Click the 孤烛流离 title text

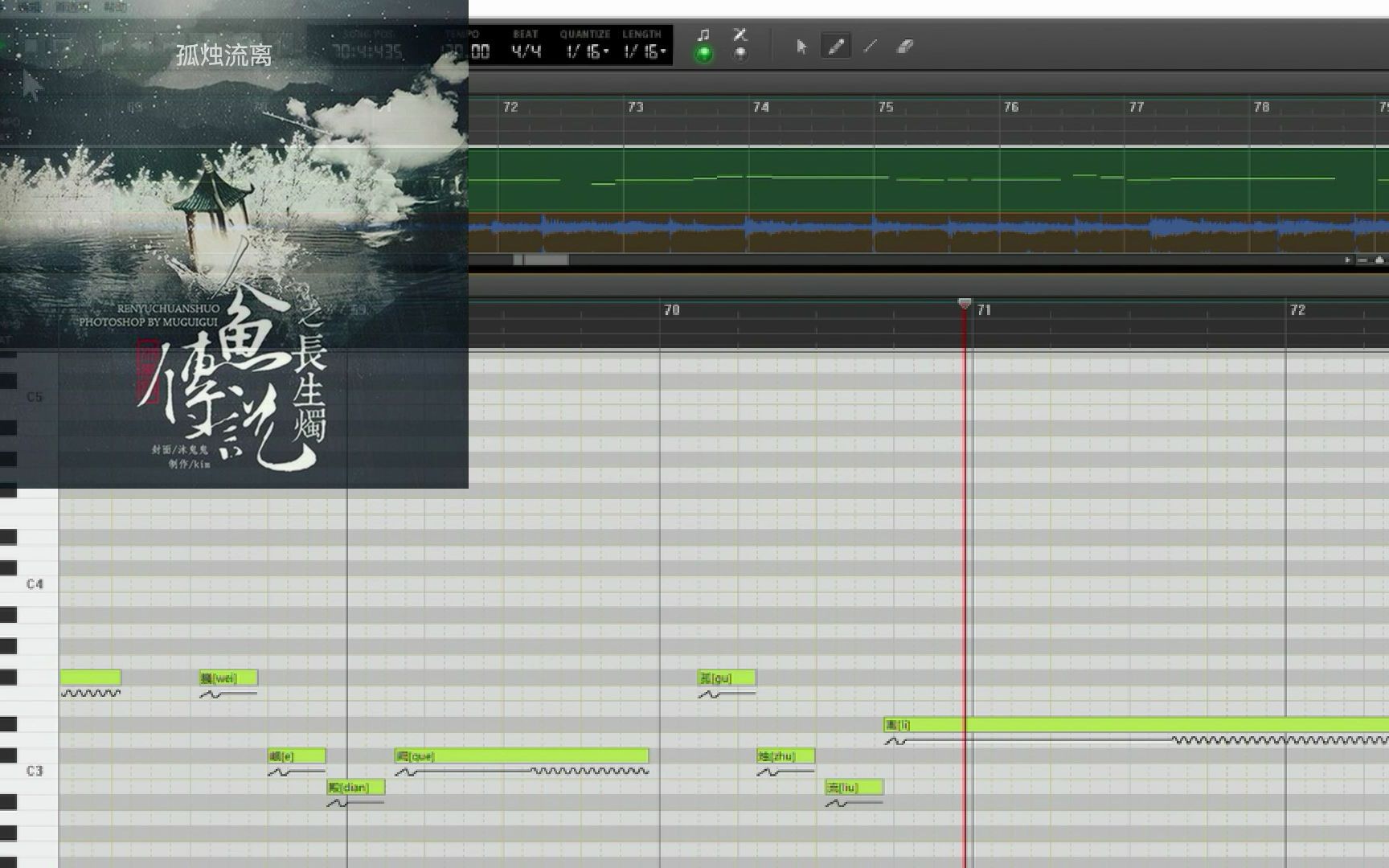coord(223,55)
